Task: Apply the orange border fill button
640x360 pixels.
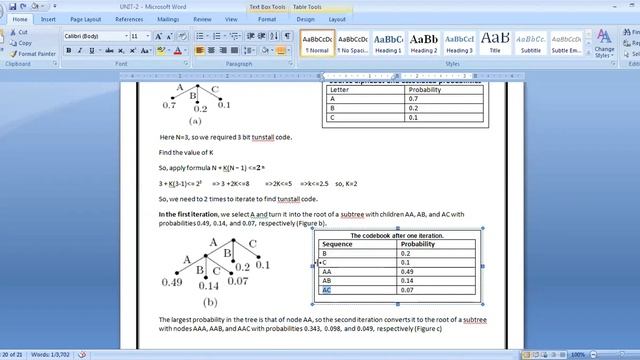Action: coord(280,51)
